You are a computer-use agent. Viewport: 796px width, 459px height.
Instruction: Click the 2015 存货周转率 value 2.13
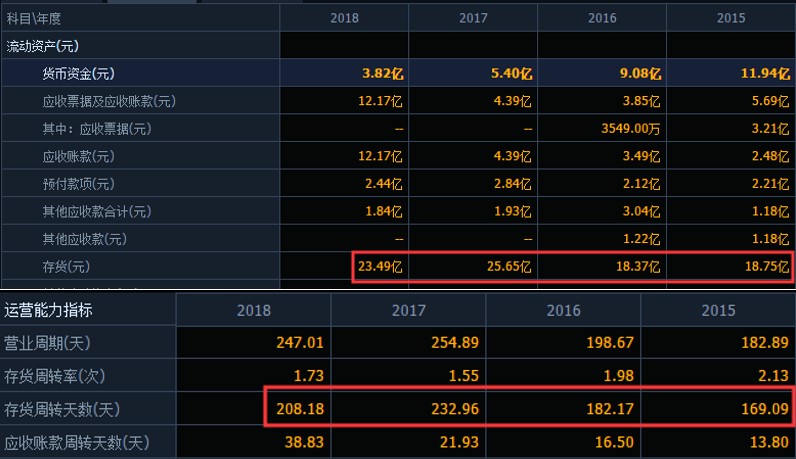click(x=771, y=376)
